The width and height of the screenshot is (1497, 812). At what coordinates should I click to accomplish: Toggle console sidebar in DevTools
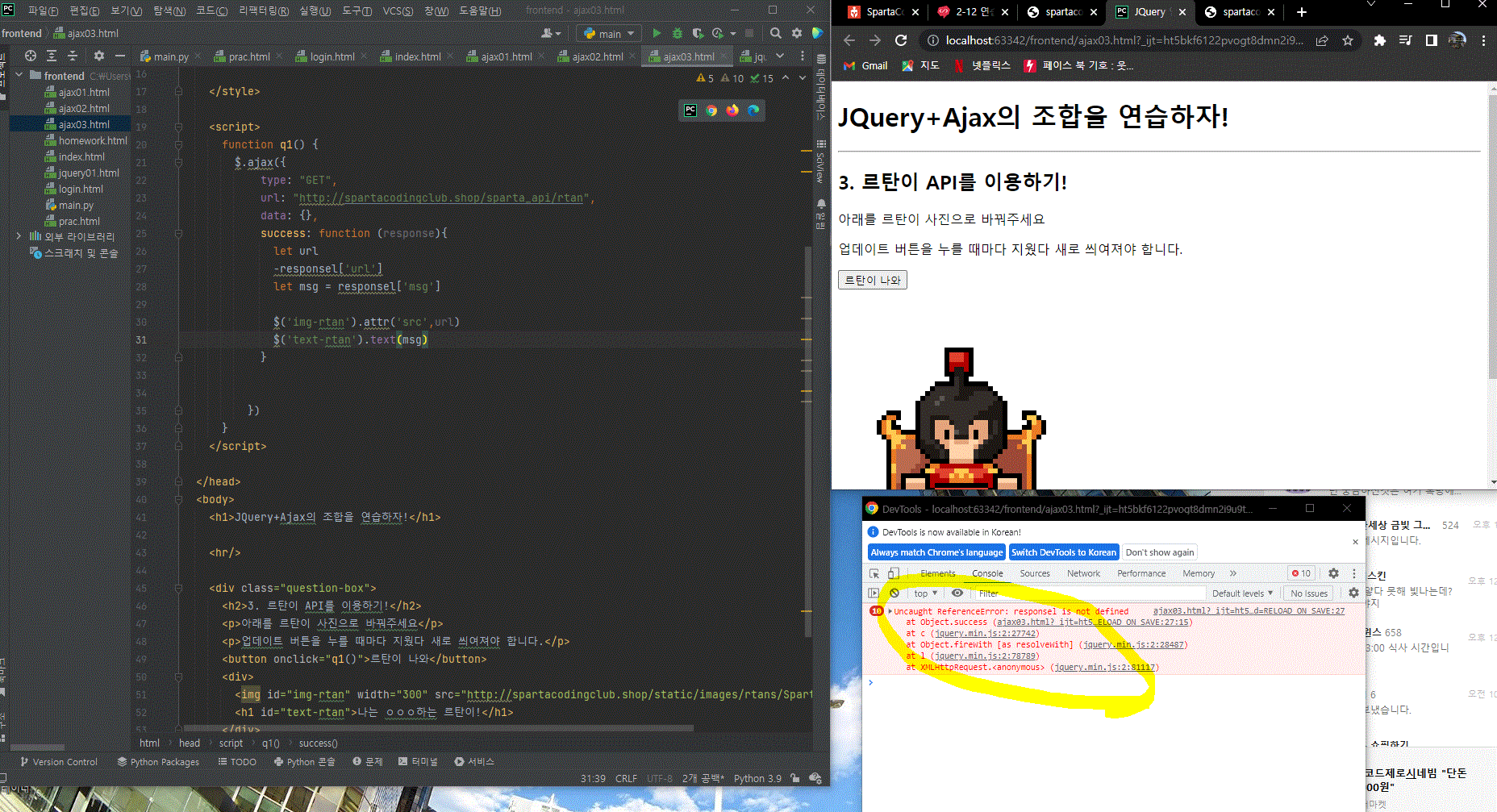[874, 593]
